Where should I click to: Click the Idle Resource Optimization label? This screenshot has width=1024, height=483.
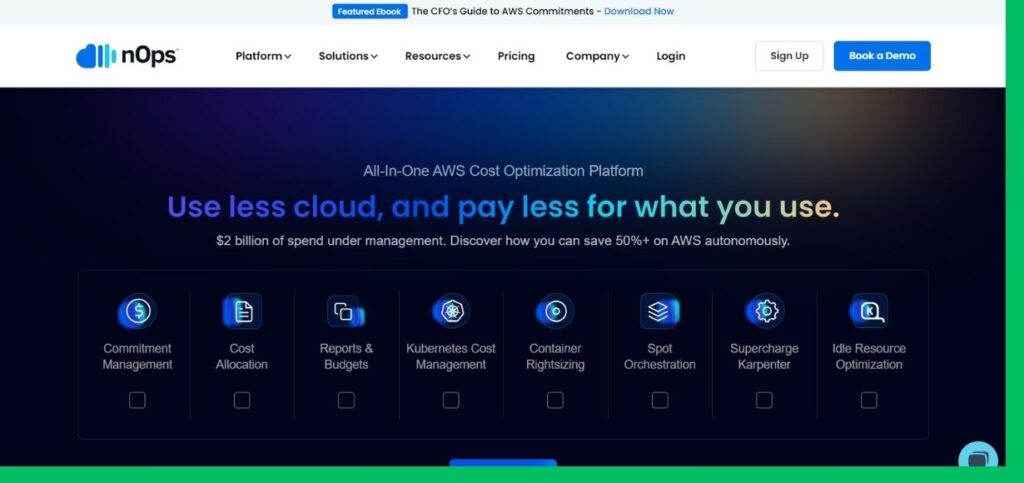[x=869, y=356]
